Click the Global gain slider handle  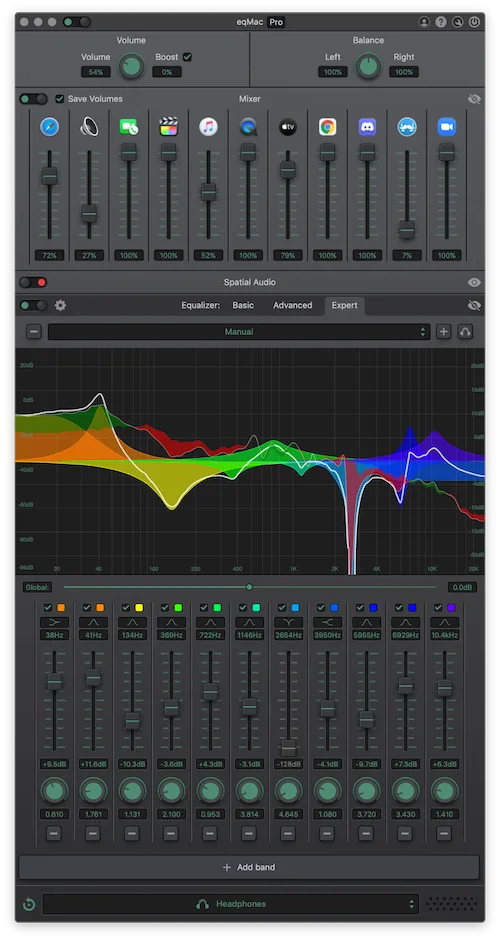click(249, 587)
